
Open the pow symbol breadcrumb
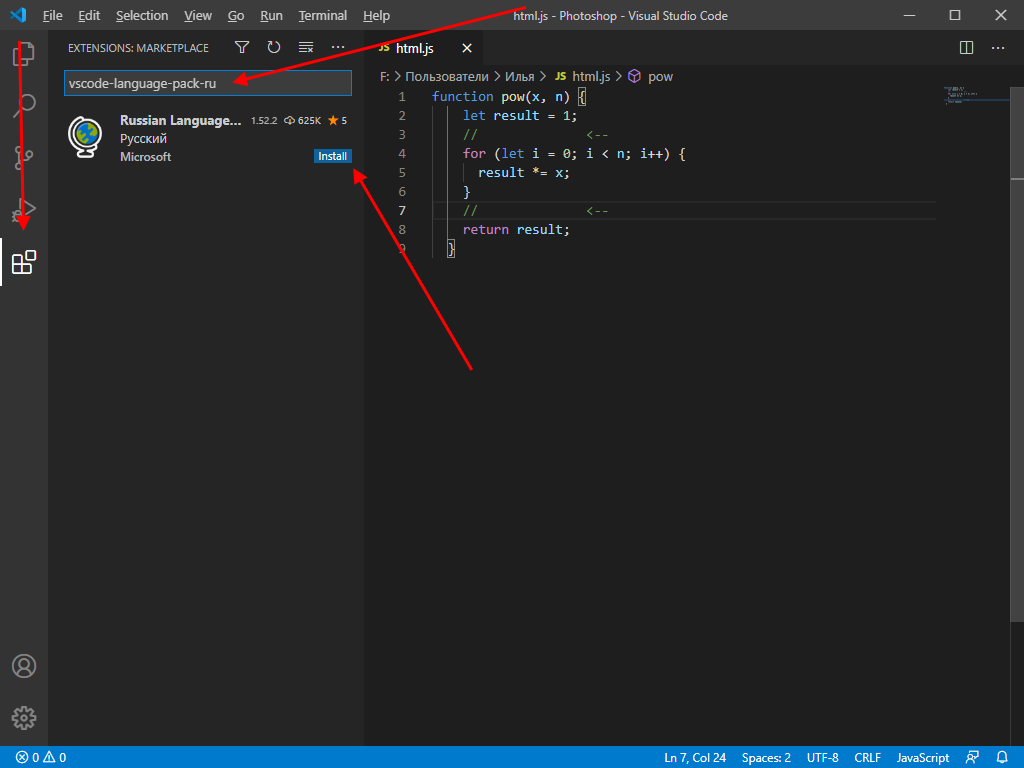pyautogui.click(x=662, y=76)
